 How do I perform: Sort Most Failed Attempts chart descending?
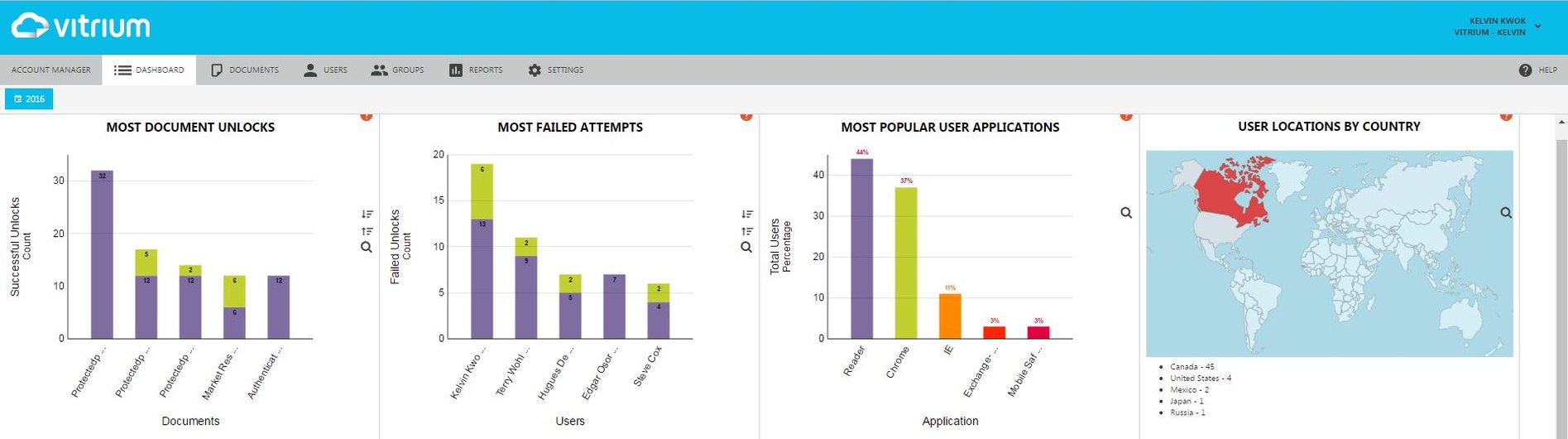click(x=746, y=215)
